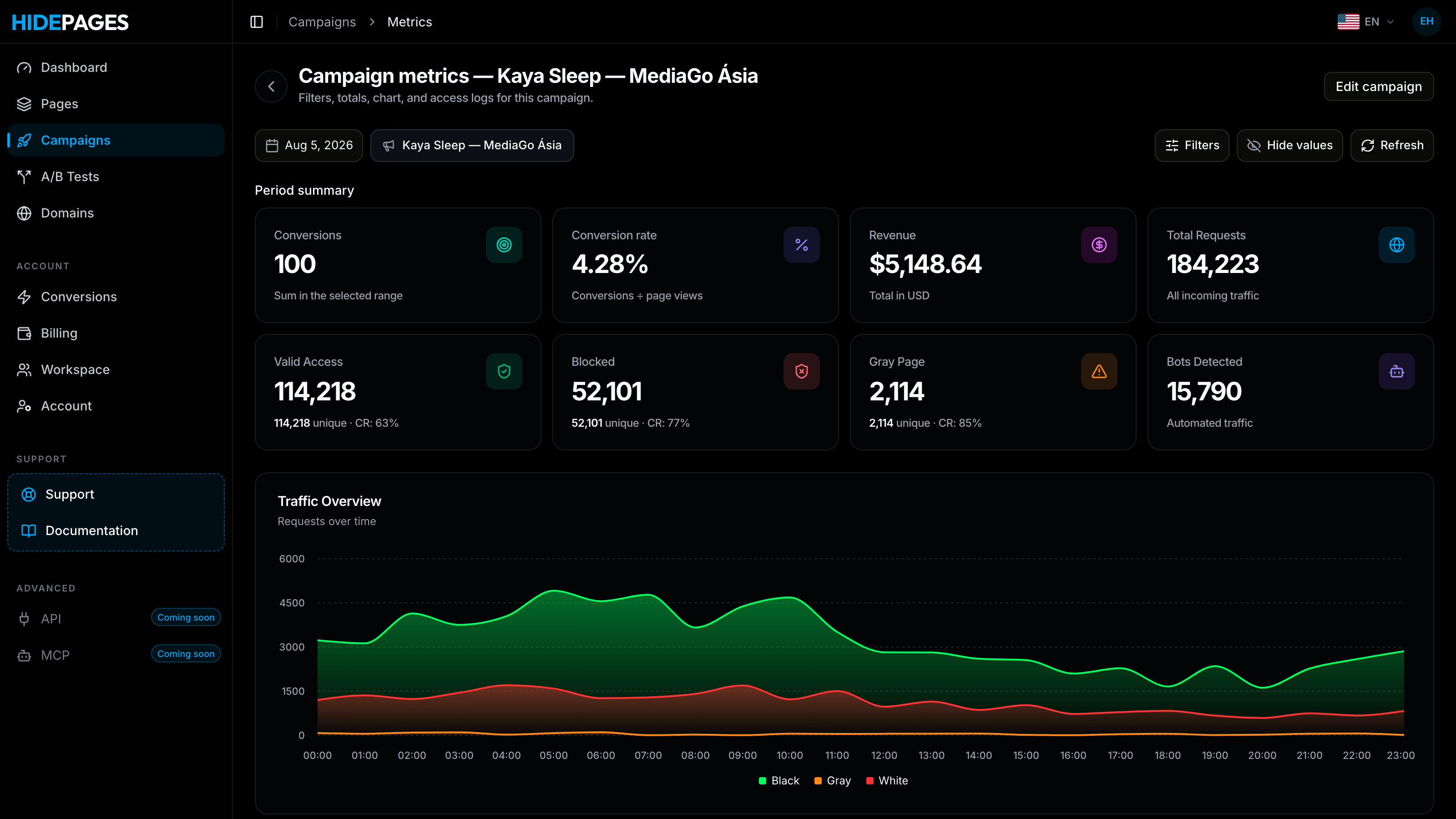Click the Support lifebuoy icon
The width and height of the screenshot is (1456, 819).
[x=28, y=495]
